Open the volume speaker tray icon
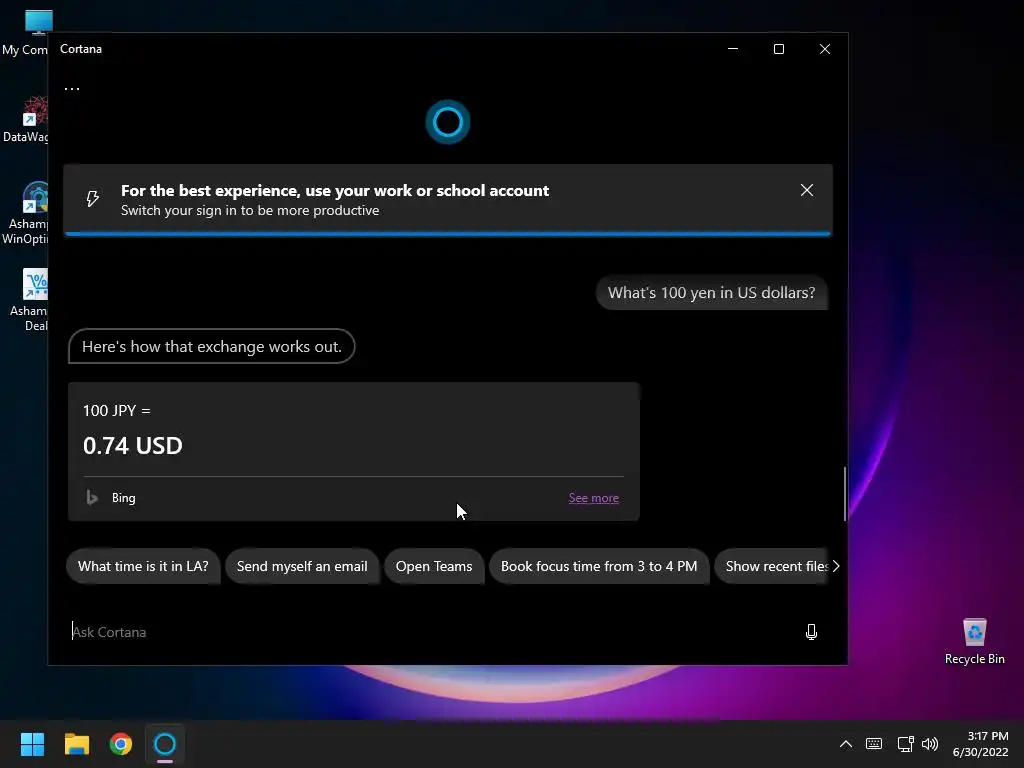This screenshot has width=1024, height=768. click(x=930, y=744)
